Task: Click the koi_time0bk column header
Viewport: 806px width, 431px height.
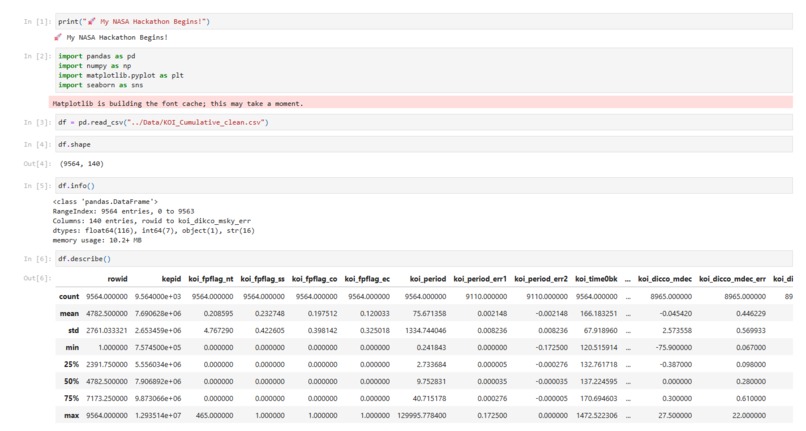Action: 596,279
